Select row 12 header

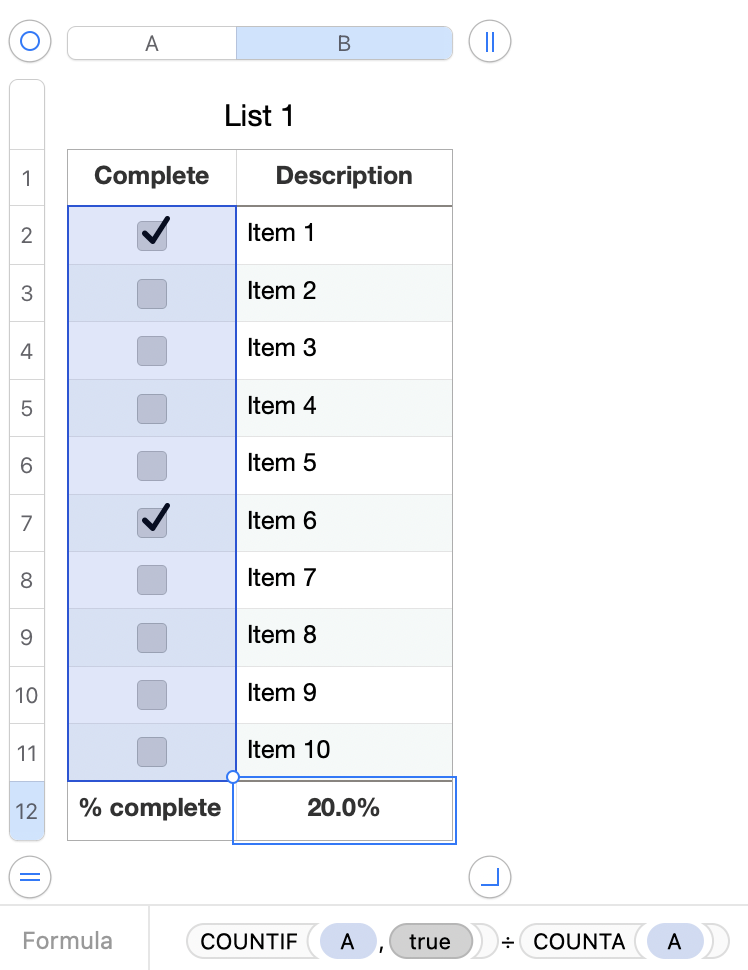click(27, 810)
